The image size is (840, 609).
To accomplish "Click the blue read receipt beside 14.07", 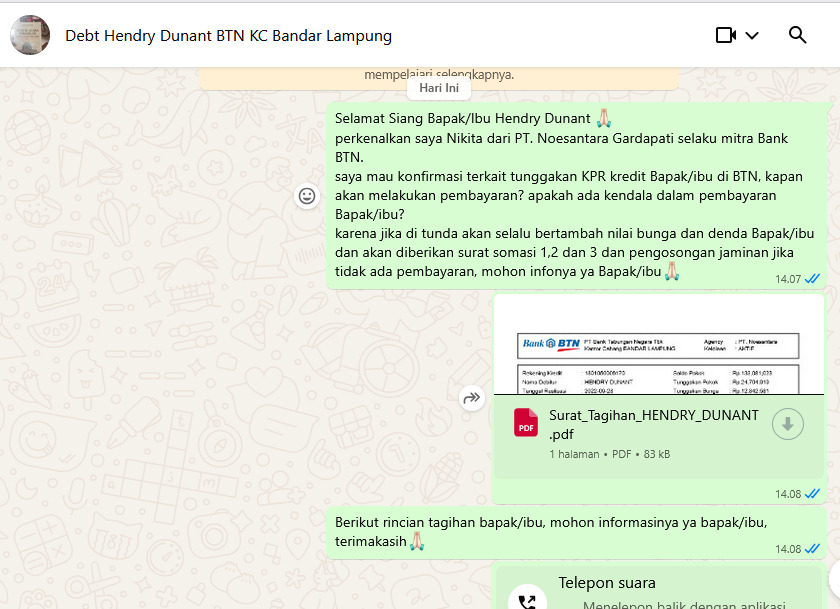I will click(x=812, y=279).
